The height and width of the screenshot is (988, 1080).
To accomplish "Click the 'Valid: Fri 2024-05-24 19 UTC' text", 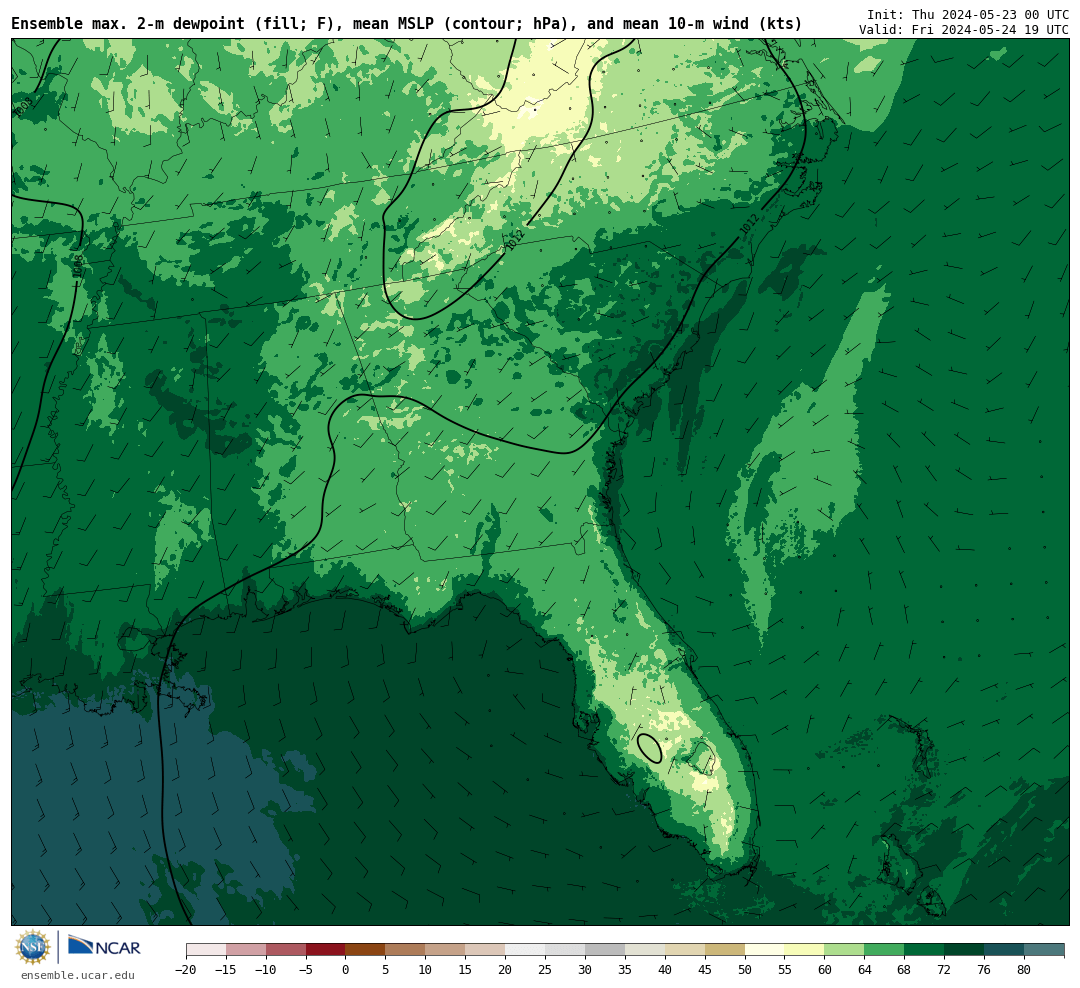I will click(x=964, y=30).
